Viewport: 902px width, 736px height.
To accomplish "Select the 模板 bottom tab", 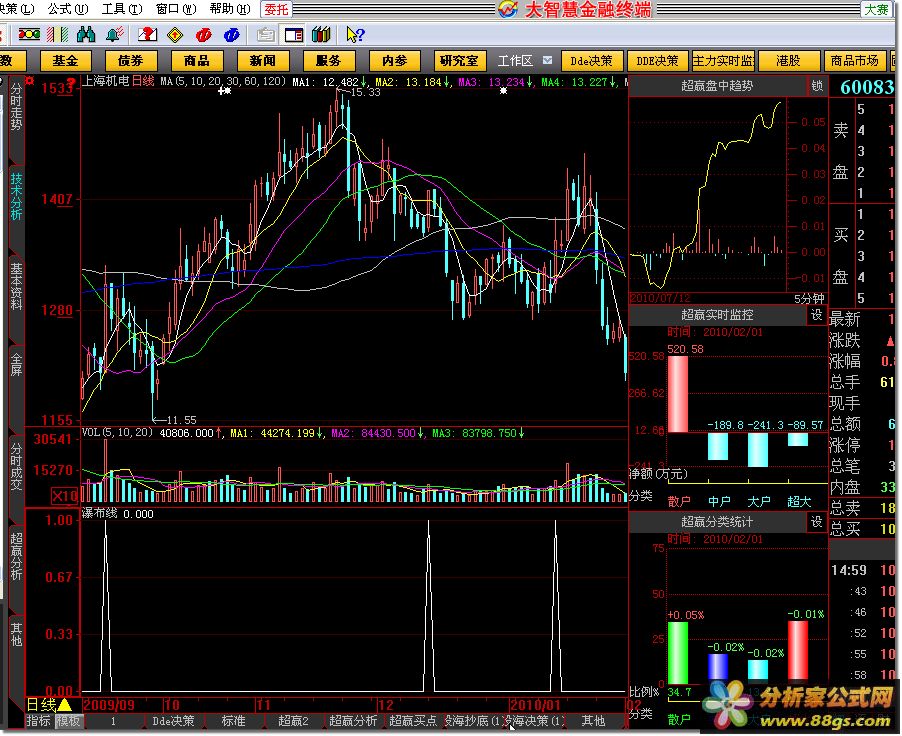I will click(x=68, y=720).
